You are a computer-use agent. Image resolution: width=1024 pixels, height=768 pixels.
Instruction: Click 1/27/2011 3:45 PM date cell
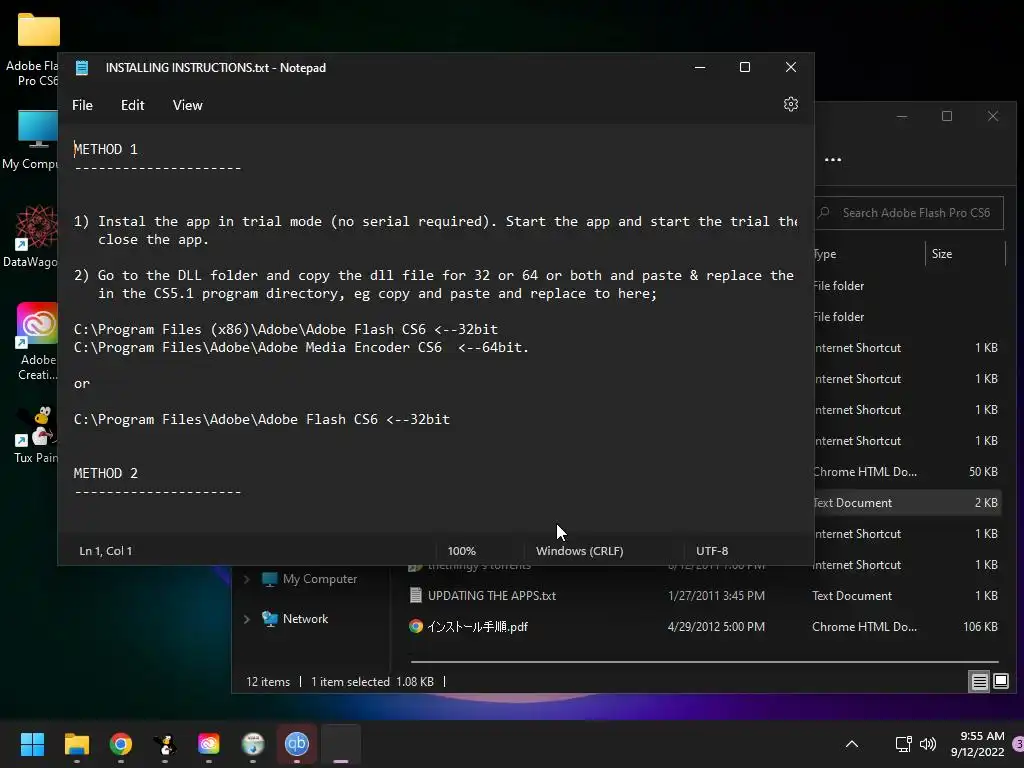point(716,596)
